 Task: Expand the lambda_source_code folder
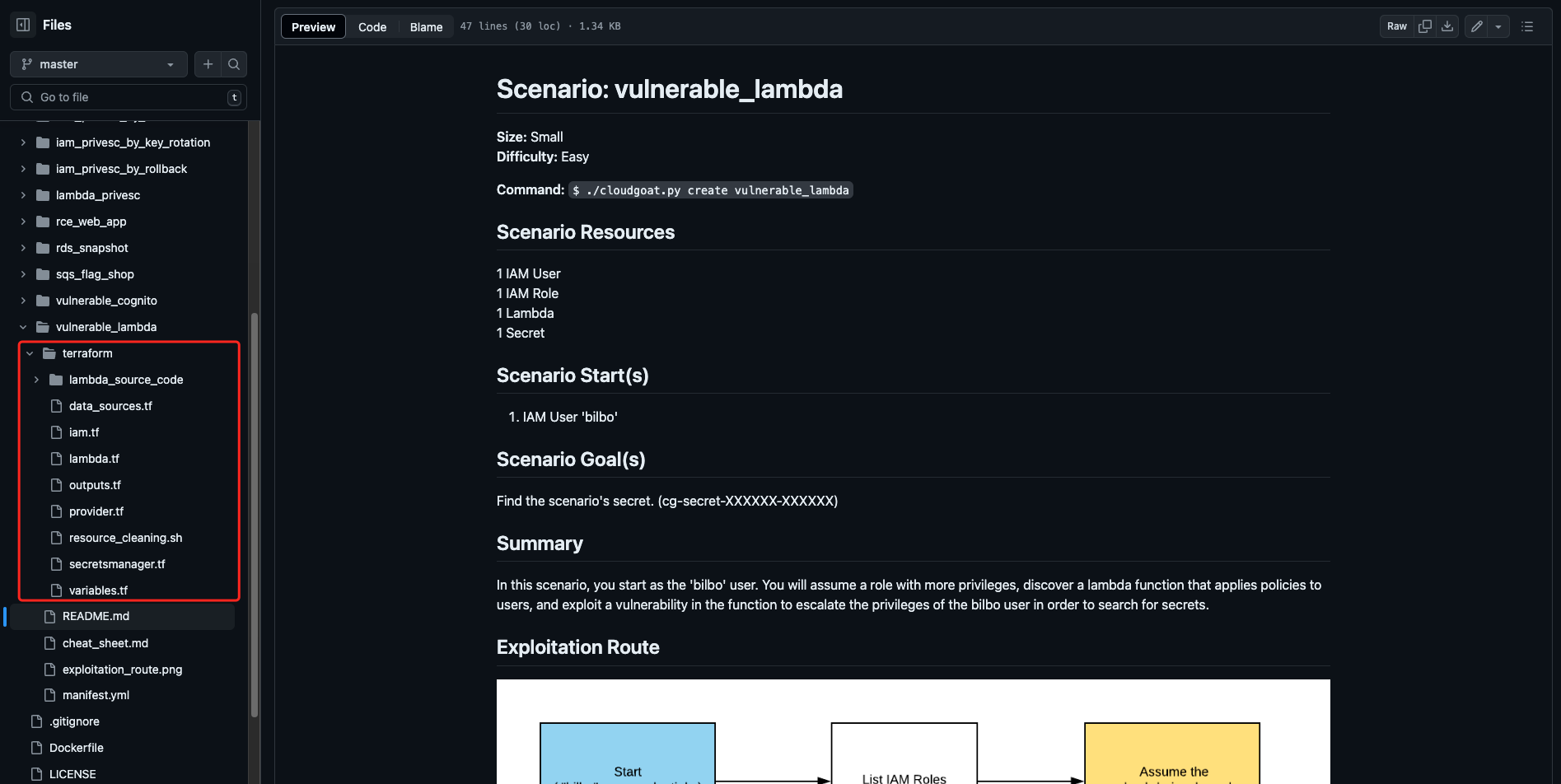(x=36, y=380)
